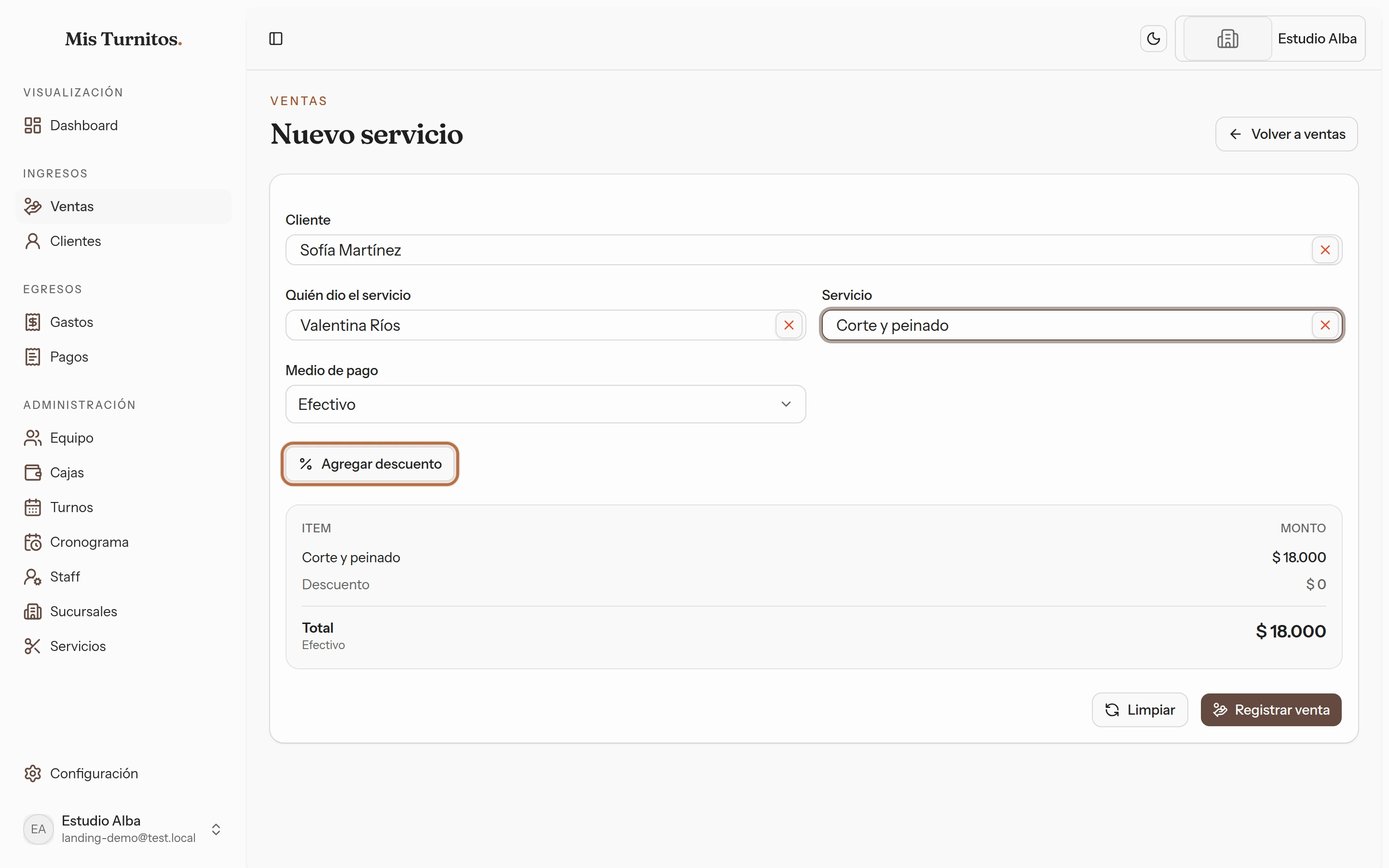Click the Clientes person icon
The width and height of the screenshot is (1389, 868).
33,241
